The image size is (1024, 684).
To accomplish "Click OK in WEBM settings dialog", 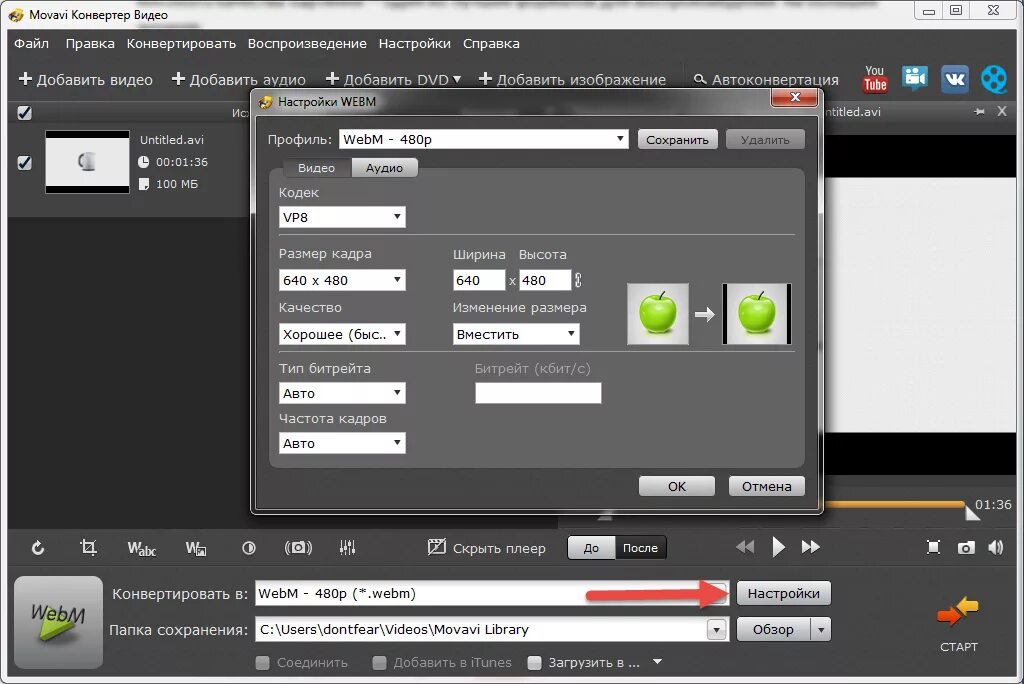I will (x=677, y=486).
